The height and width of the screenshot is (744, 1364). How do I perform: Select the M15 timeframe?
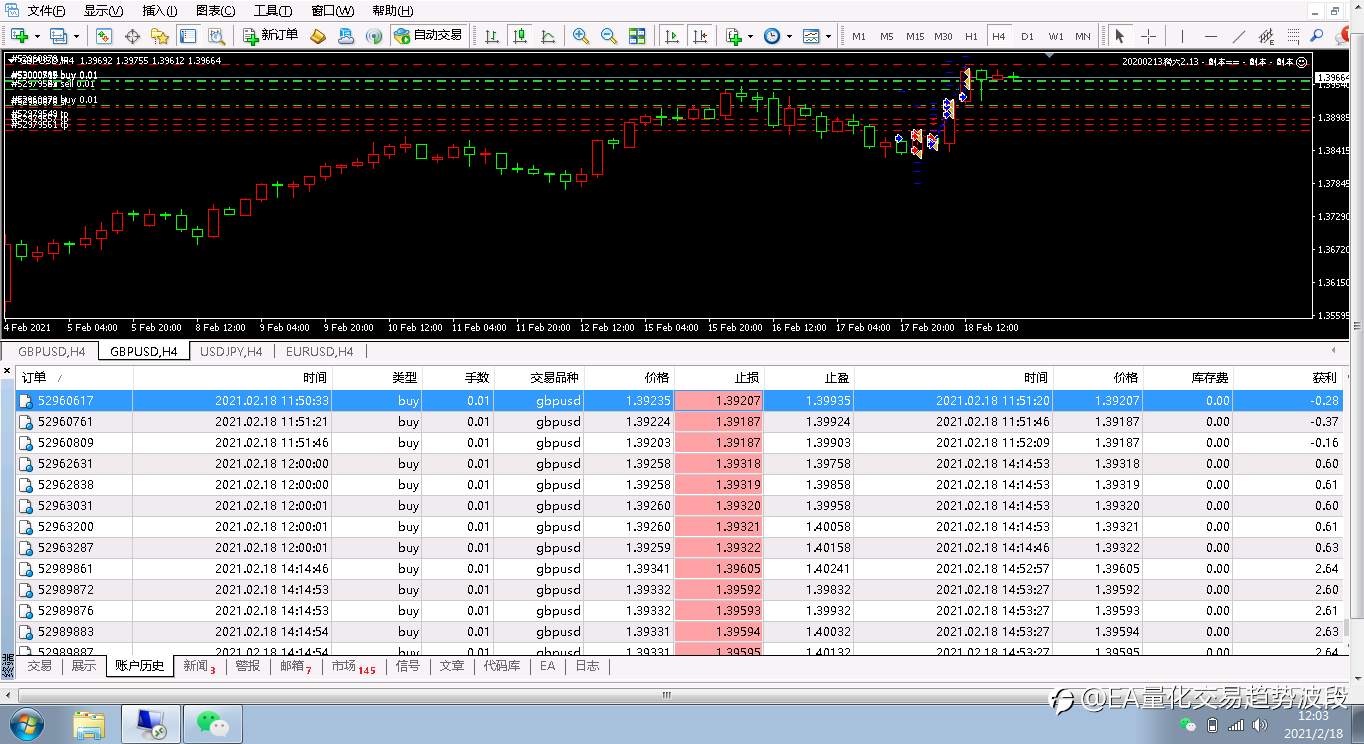pyautogui.click(x=915, y=36)
